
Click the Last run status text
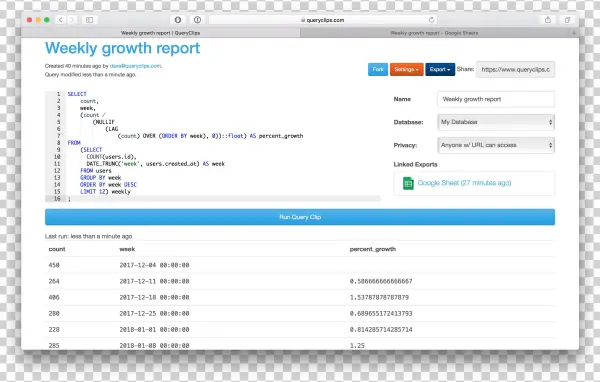[88, 237]
